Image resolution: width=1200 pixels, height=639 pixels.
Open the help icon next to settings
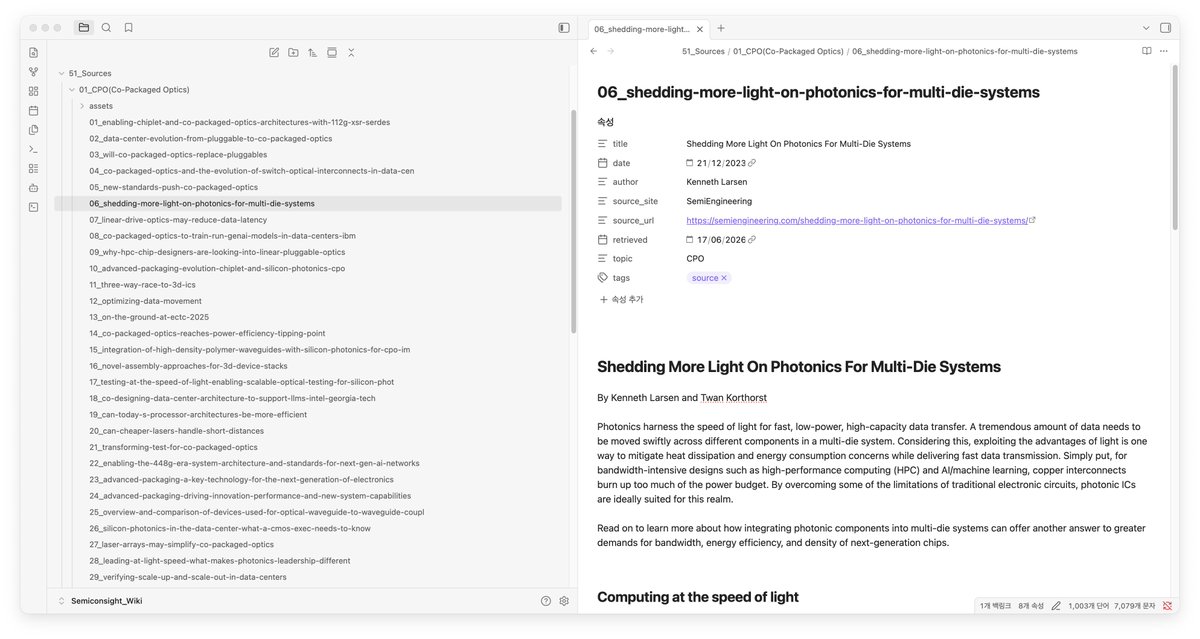[x=546, y=601]
